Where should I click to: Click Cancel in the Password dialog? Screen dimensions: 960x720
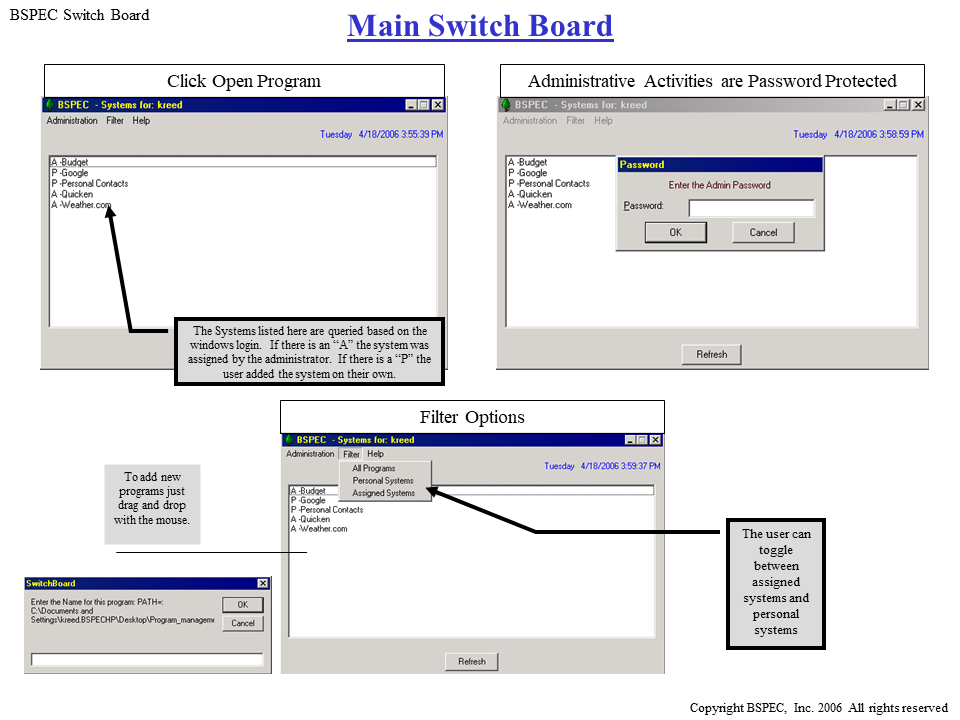763,232
